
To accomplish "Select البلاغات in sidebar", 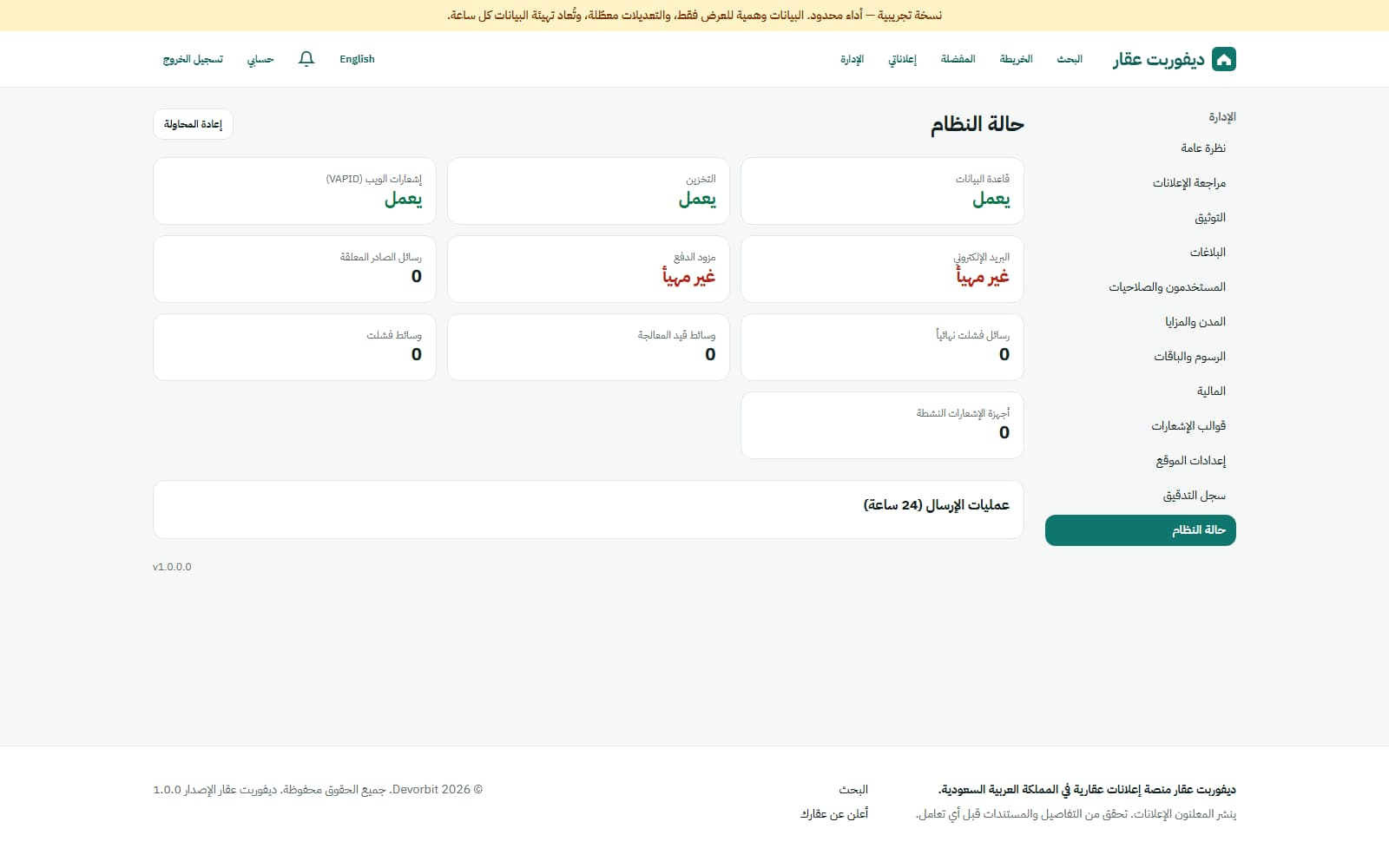I will pos(1141,253).
